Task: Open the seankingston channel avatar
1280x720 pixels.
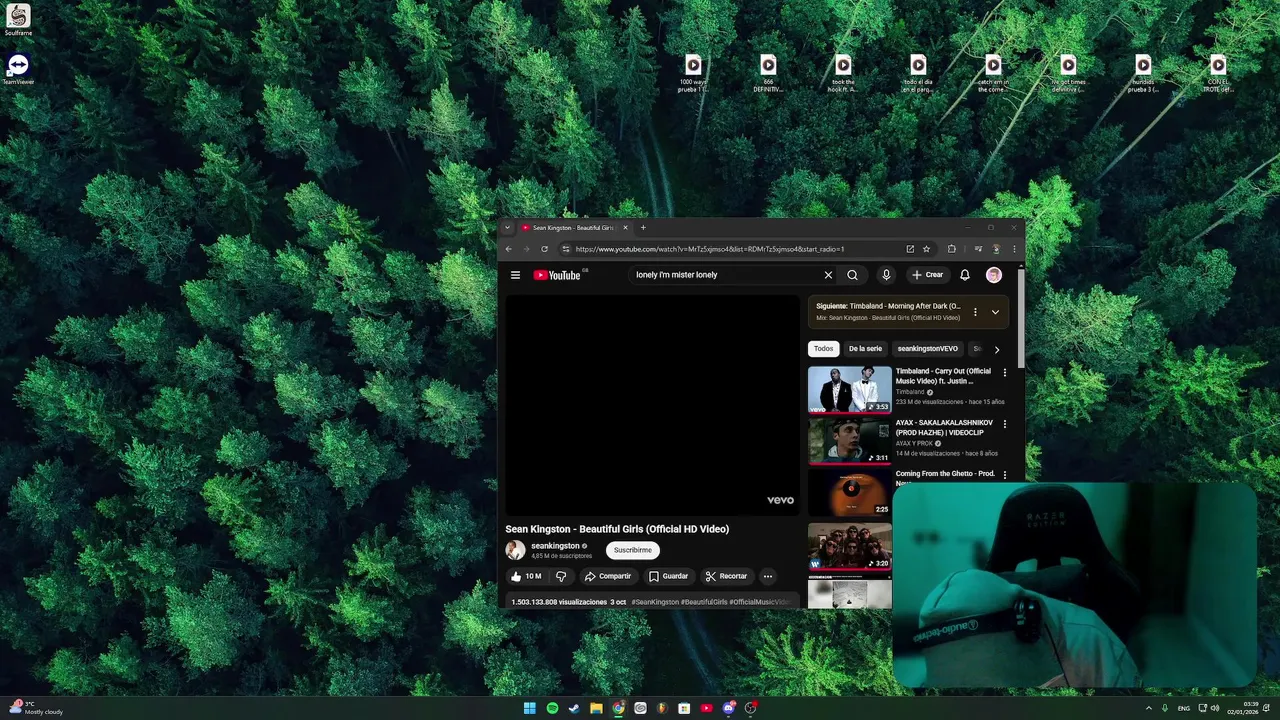Action: pos(515,550)
